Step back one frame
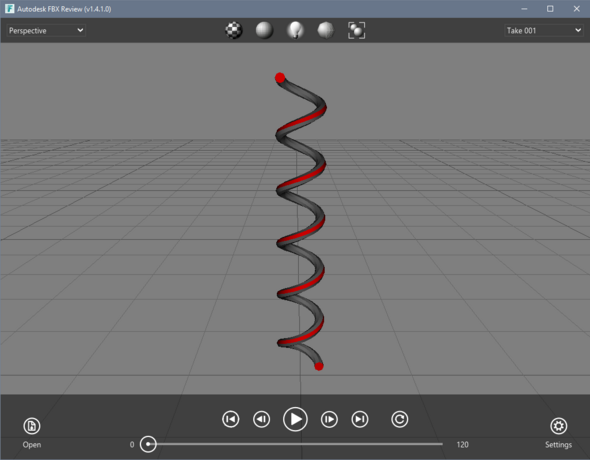 click(262, 419)
